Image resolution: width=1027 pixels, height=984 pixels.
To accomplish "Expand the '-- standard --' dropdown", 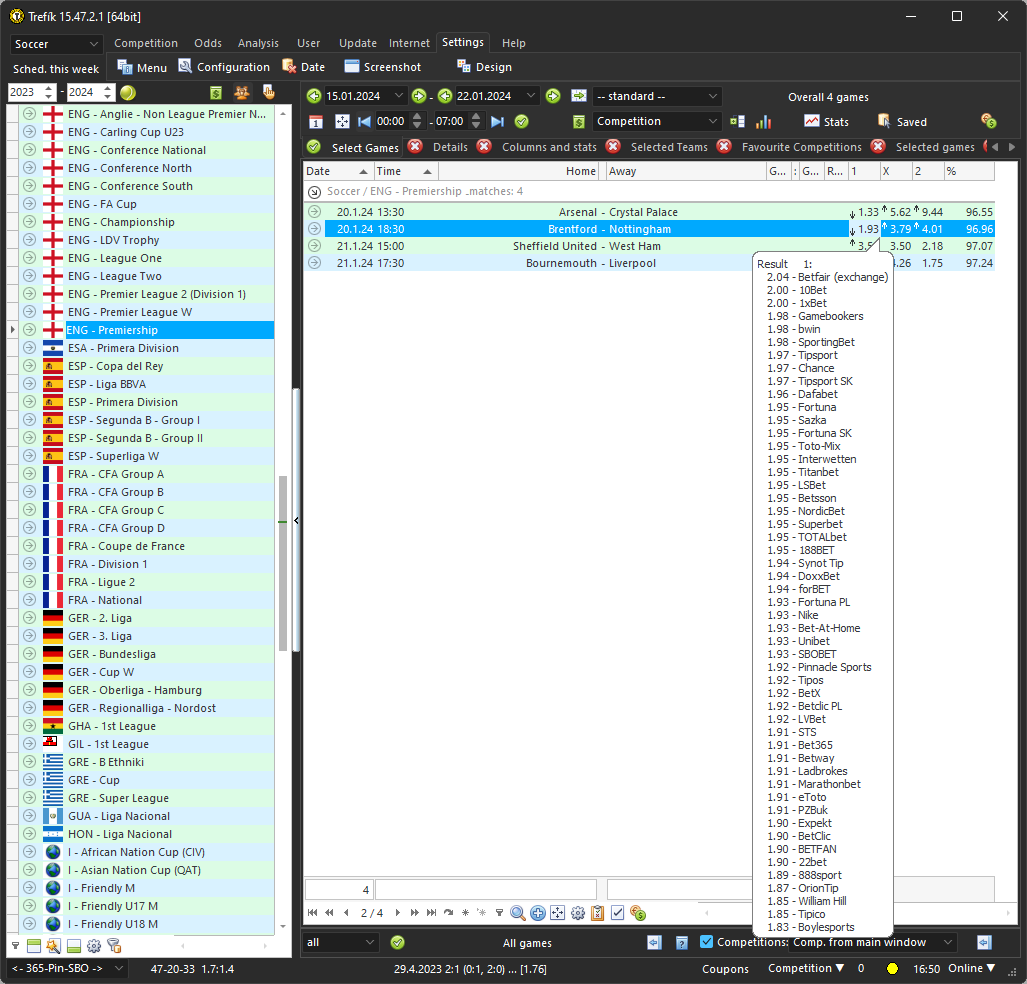I will [656, 96].
